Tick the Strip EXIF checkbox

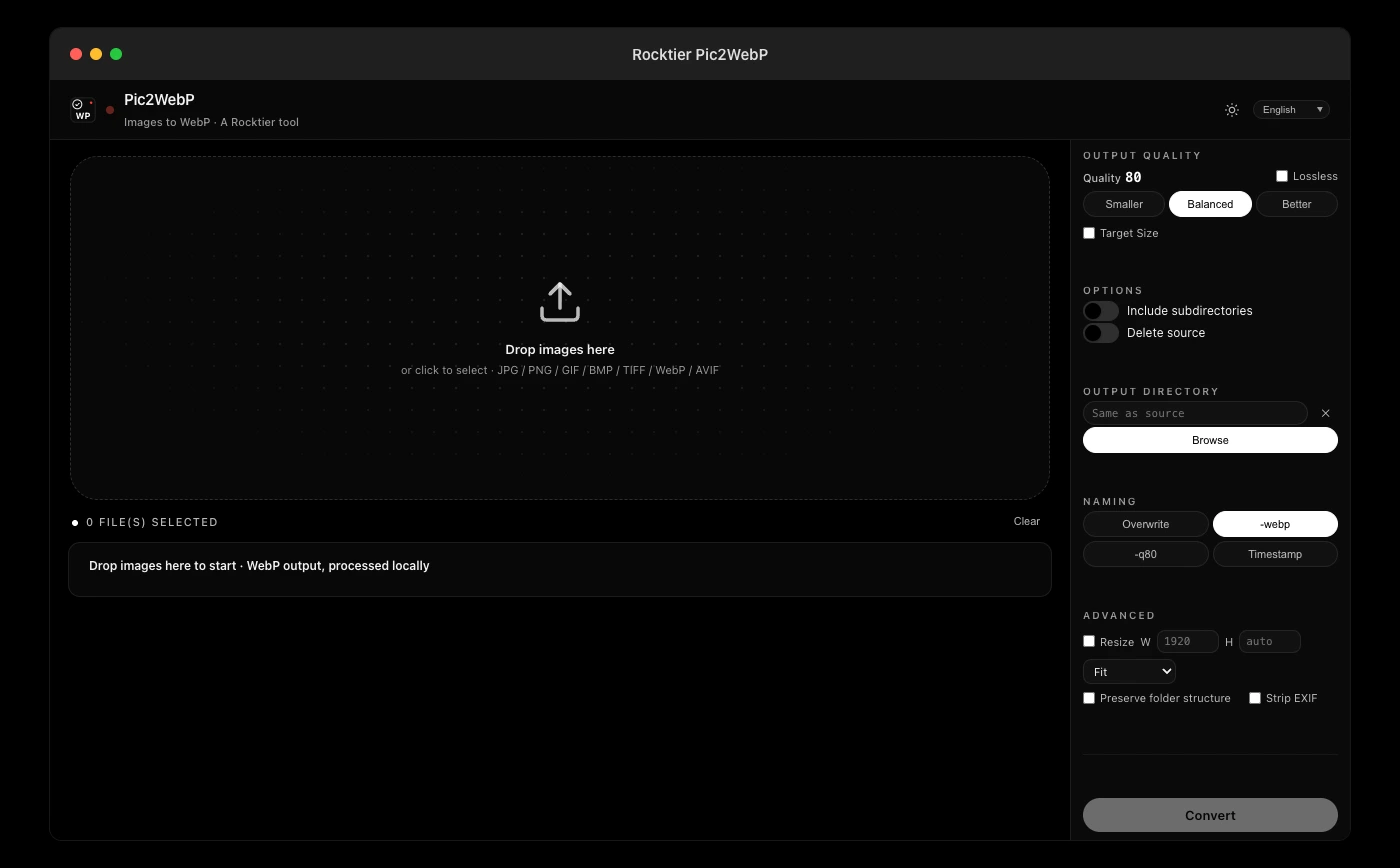tap(1255, 698)
